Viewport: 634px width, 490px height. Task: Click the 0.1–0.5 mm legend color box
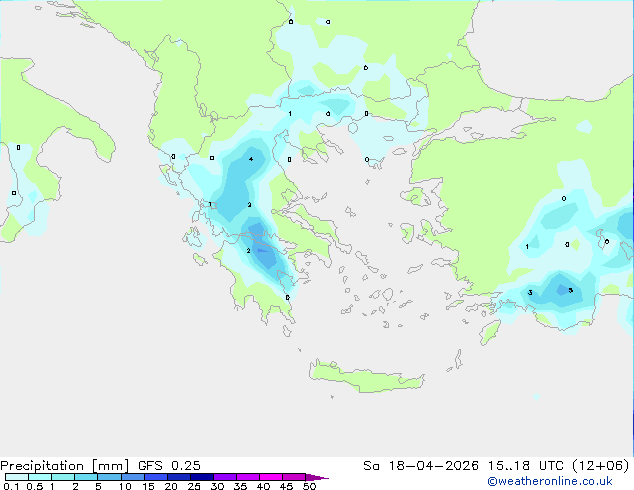(x=17, y=477)
